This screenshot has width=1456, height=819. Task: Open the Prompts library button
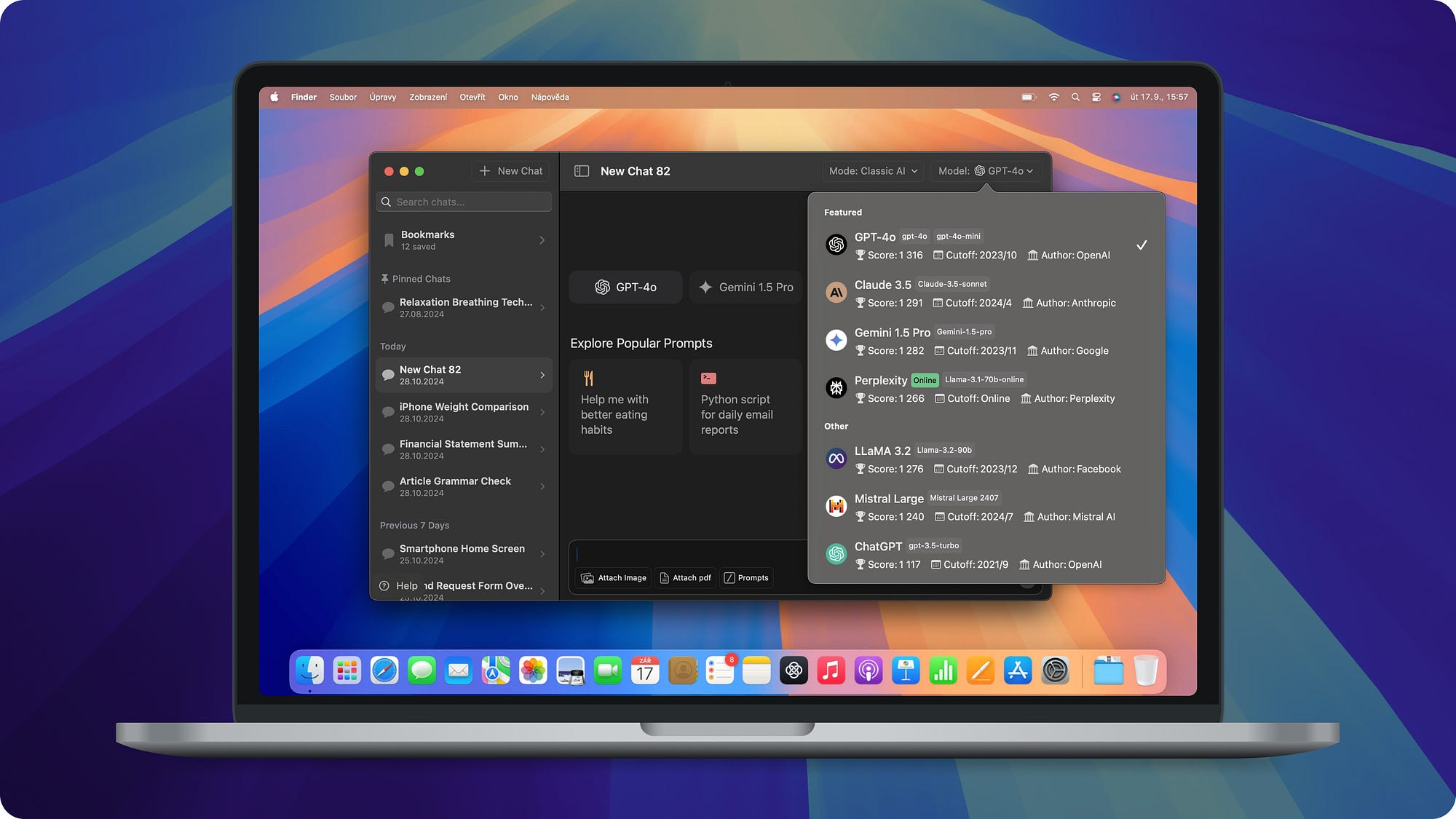746,578
